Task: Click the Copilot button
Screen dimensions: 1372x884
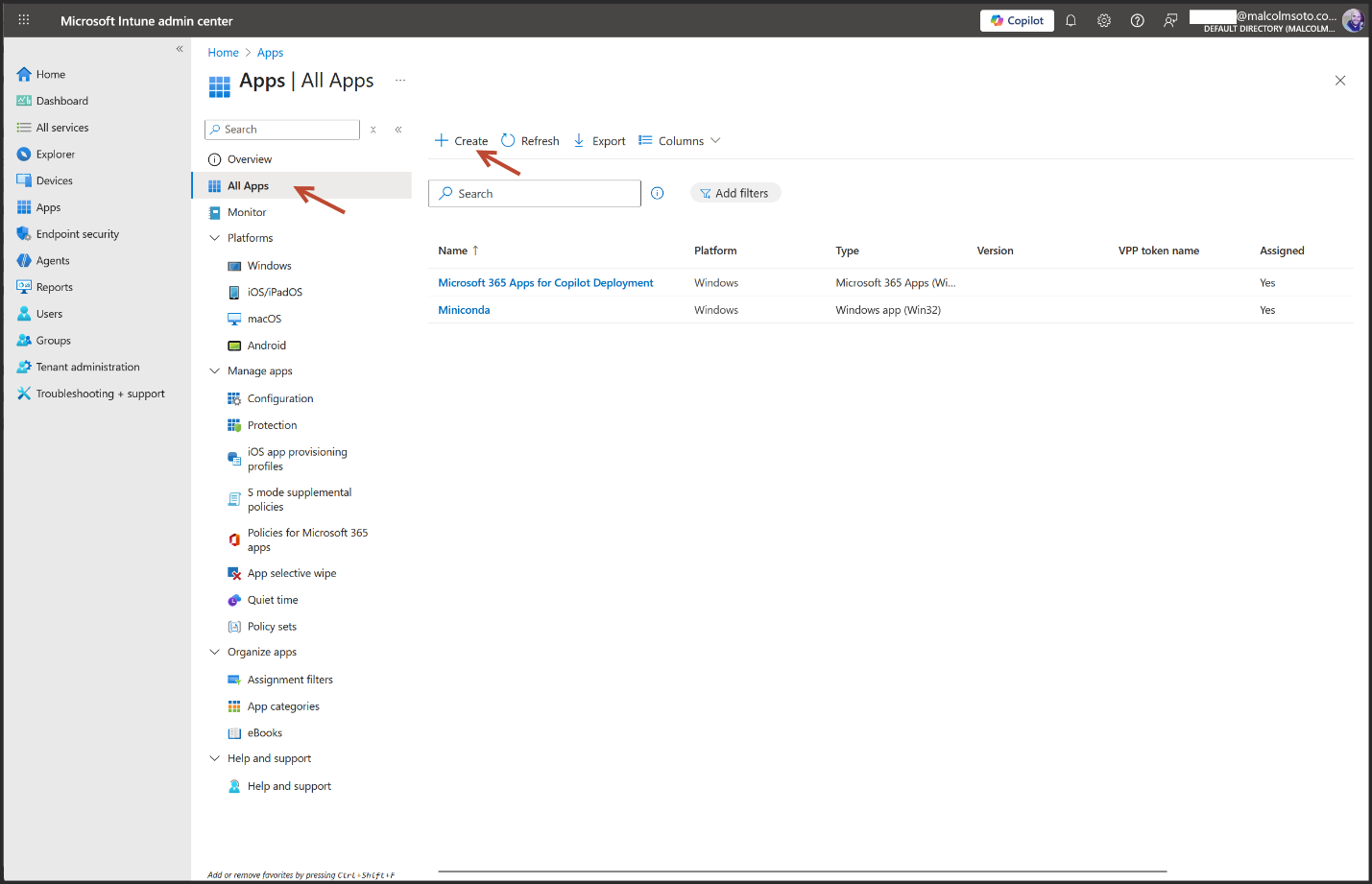Action: click(1017, 20)
